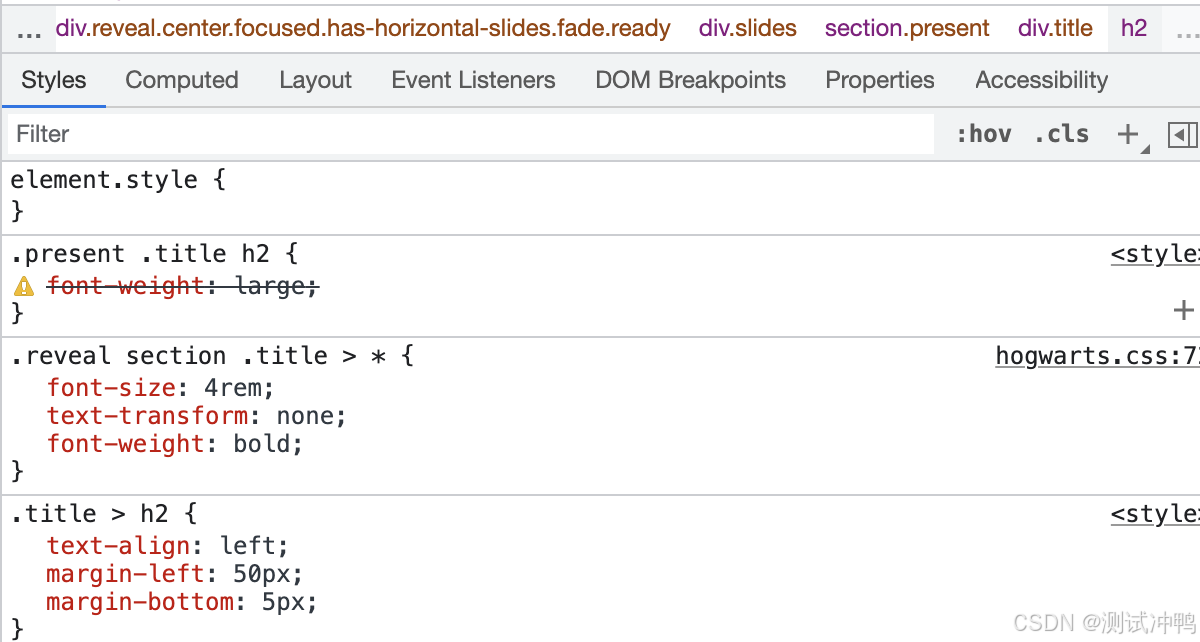The image size is (1200, 642).
Task: Click the breadcrumb ellipsis overflow icon
Action: 29,30
